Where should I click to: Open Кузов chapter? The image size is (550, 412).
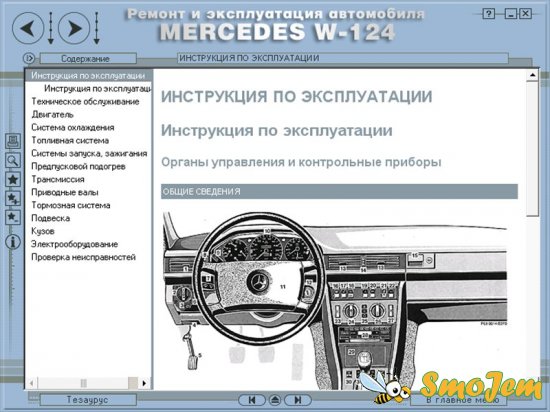43,231
